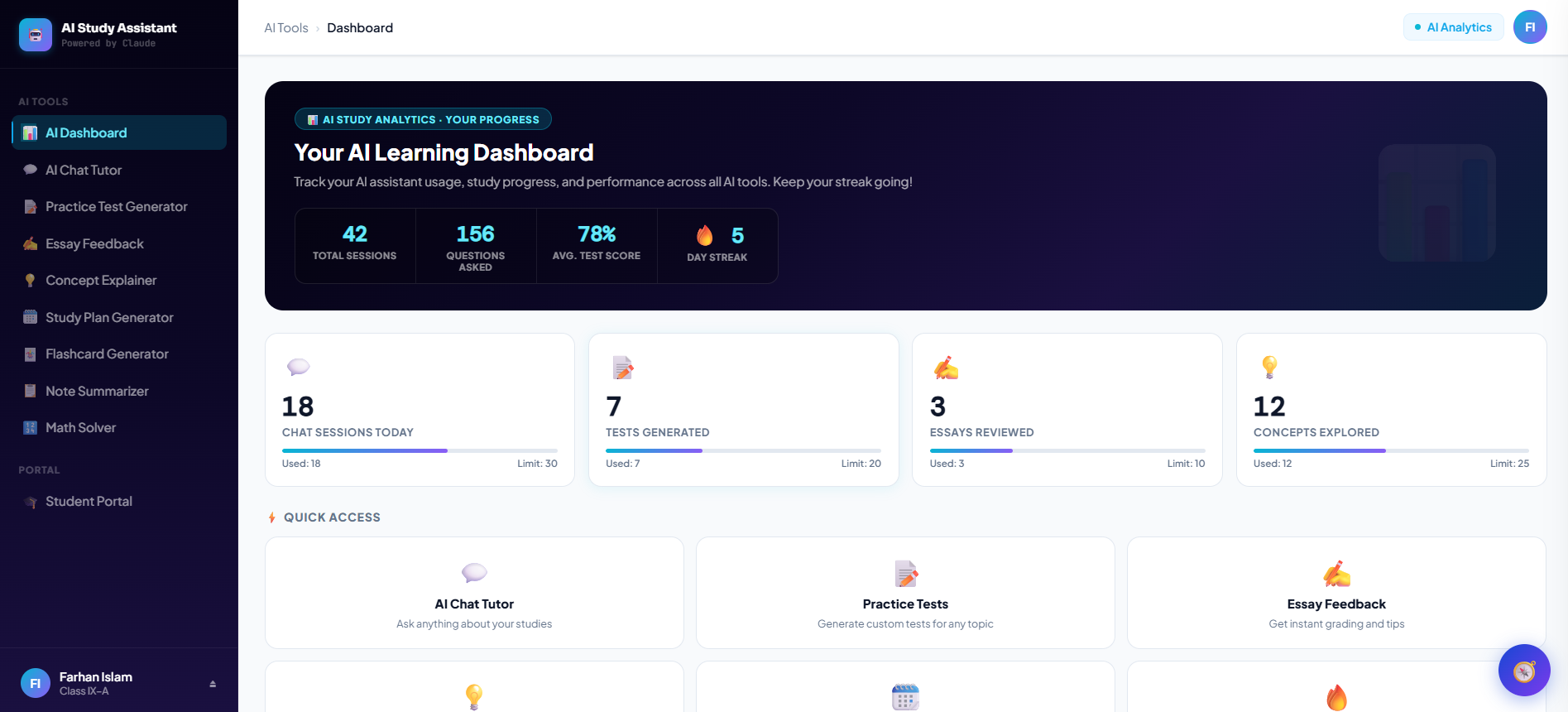Go to Essay Feedback in sidebar

coord(119,243)
